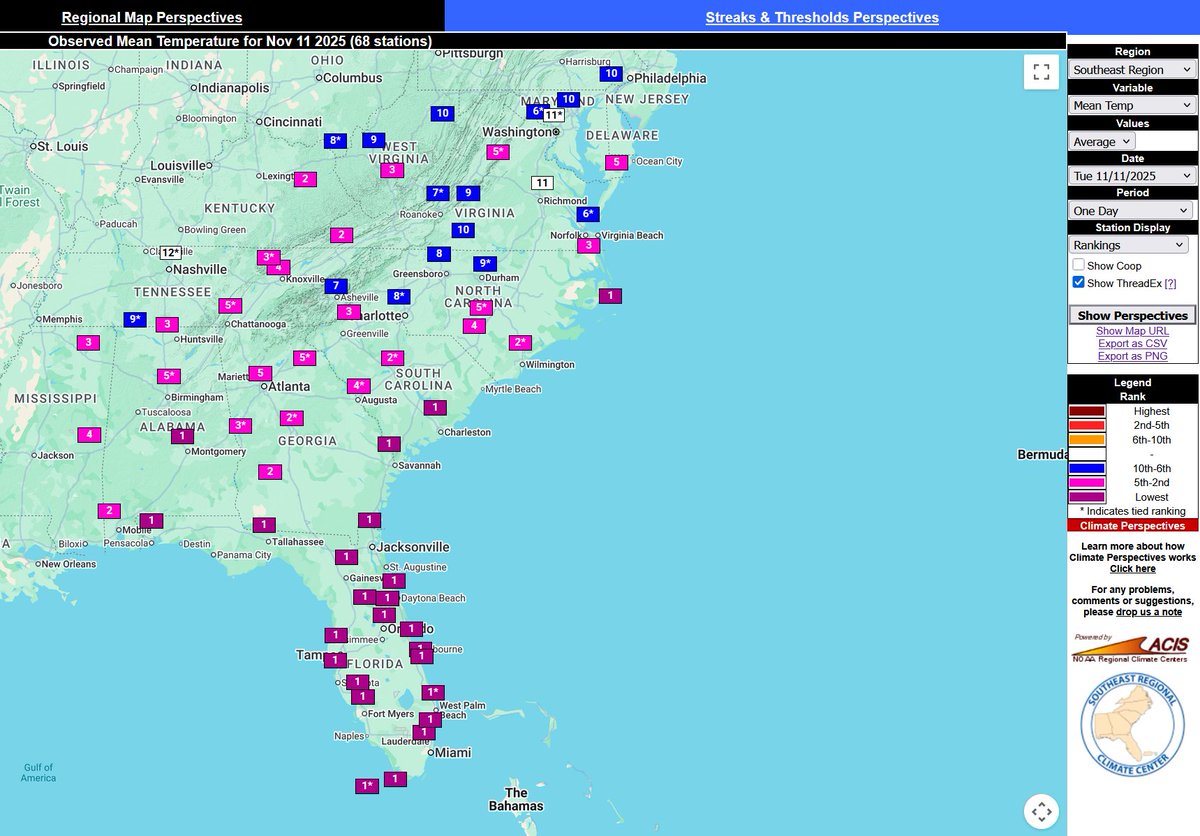The width and height of the screenshot is (1200, 836).
Task: Click the white '11' boxed marker near Richmond
Action: click(x=543, y=182)
